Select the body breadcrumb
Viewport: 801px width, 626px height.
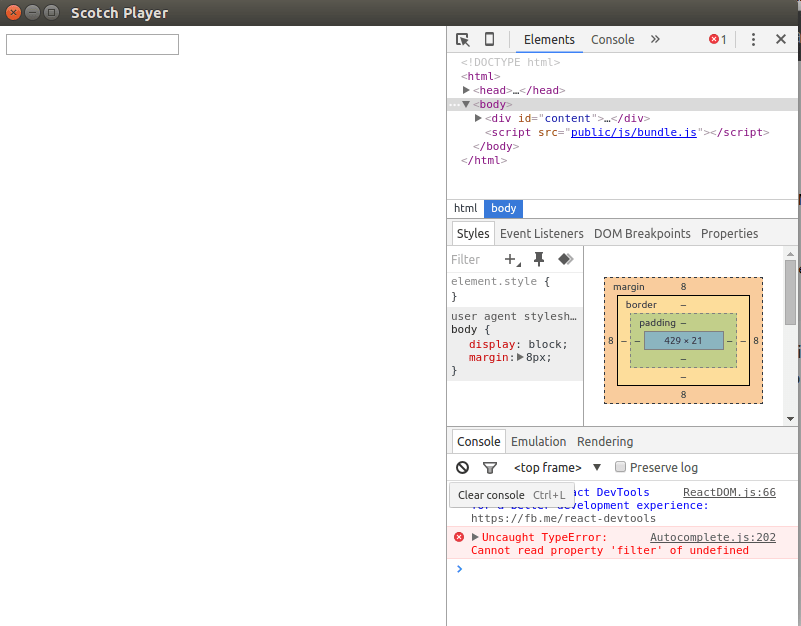[x=503, y=208]
